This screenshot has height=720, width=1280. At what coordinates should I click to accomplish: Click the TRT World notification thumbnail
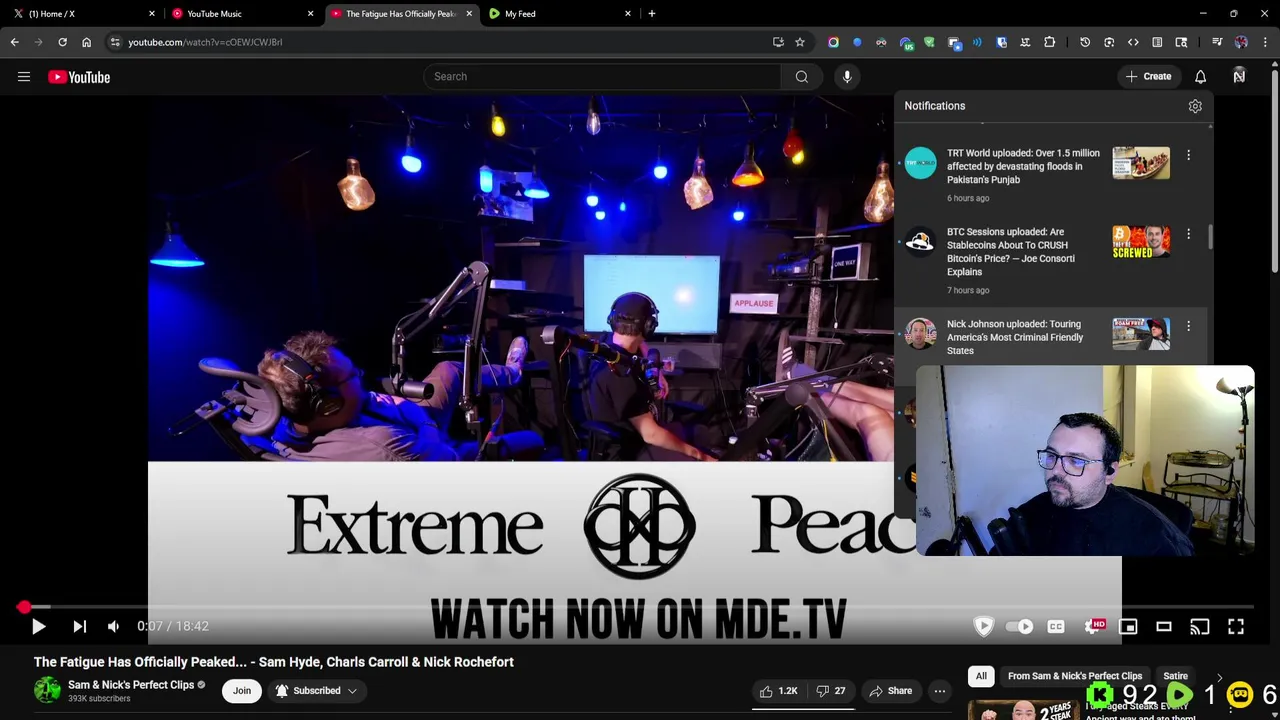[1141, 163]
